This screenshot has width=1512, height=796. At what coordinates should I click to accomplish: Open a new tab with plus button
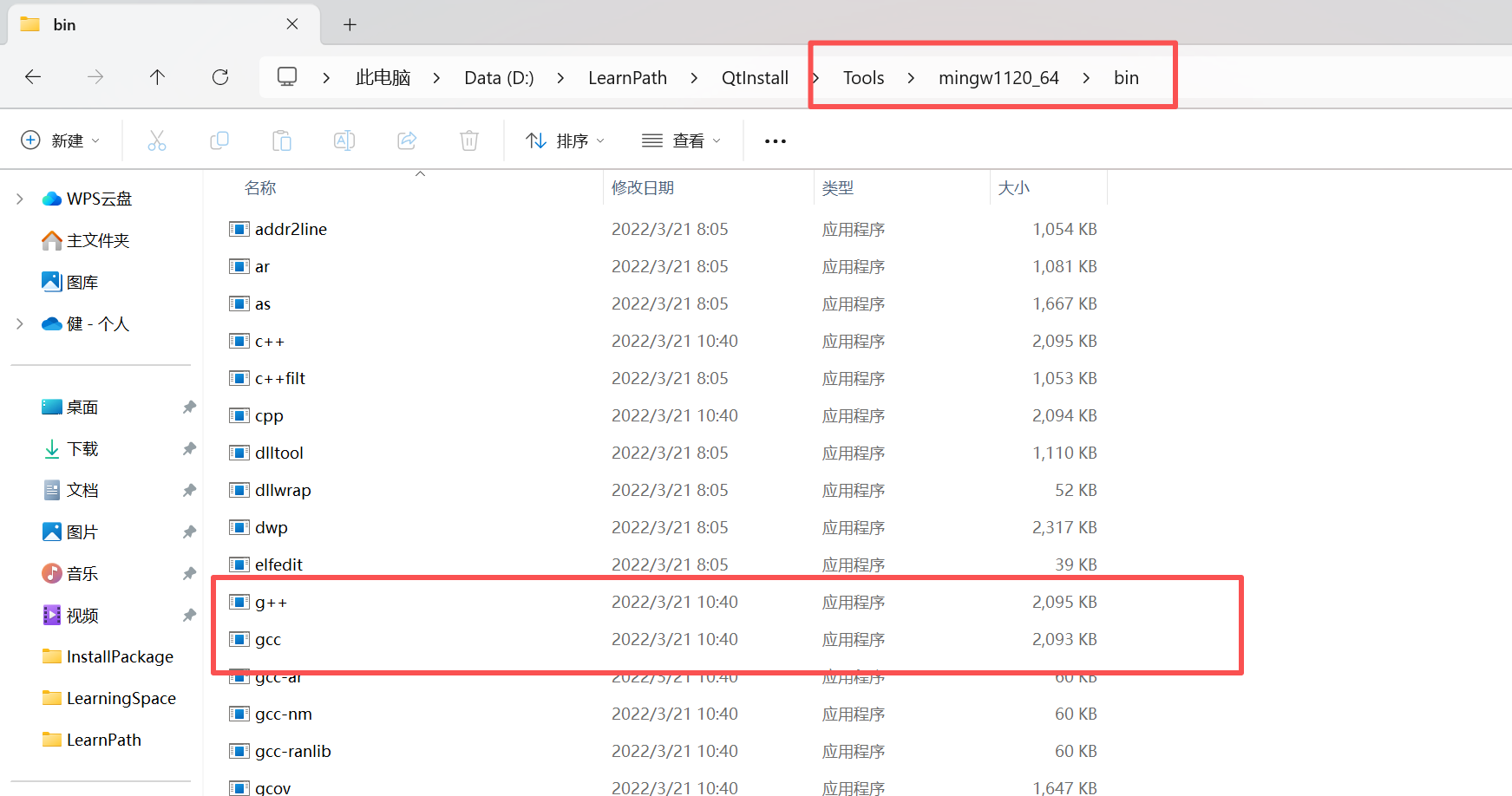tap(350, 24)
